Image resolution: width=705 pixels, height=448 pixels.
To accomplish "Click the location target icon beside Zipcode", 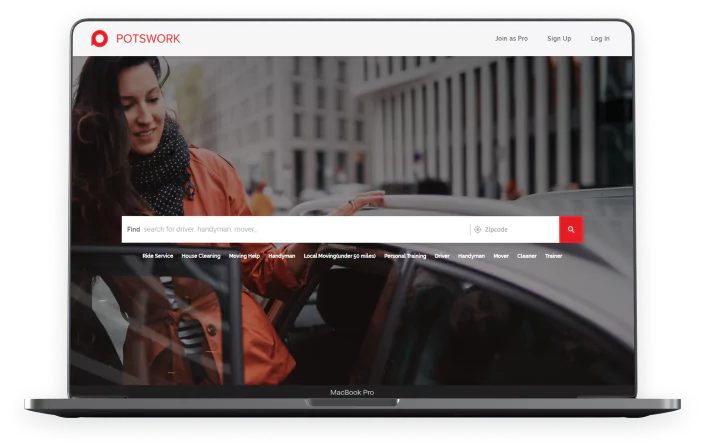I will pos(477,229).
